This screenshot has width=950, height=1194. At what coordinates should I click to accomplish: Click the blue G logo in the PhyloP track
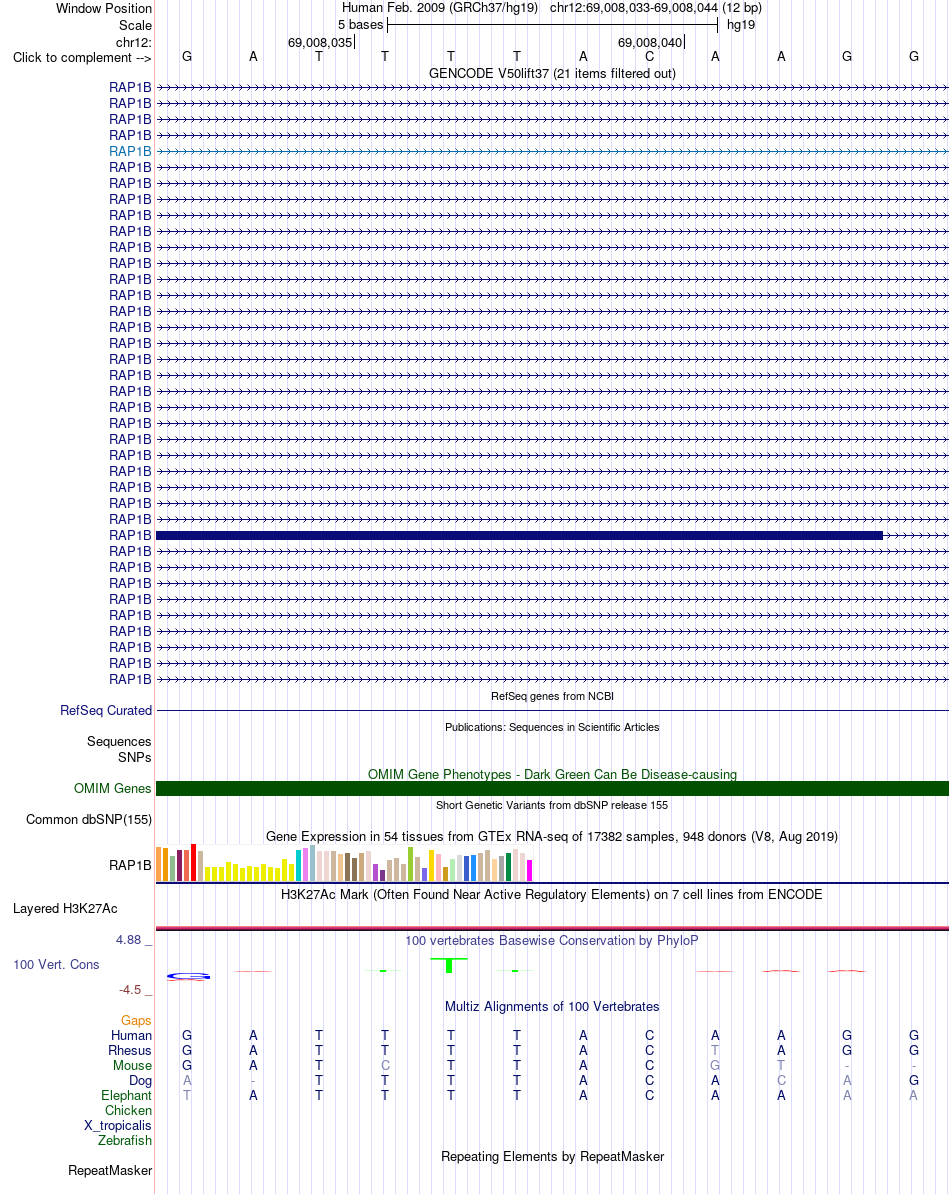pyautogui.click(x=188, y=976)
